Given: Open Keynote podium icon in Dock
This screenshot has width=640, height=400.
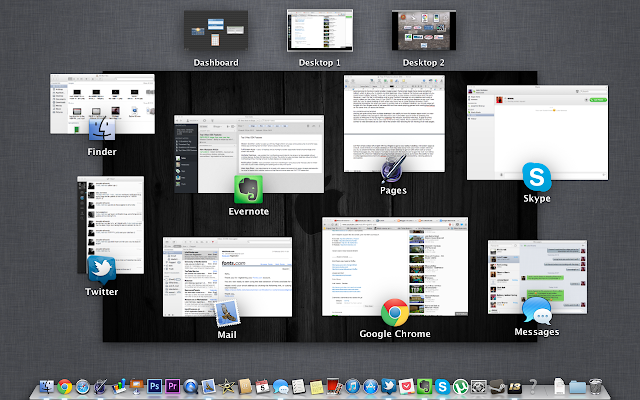Looking at the screenshot, I should click(136, 386).
